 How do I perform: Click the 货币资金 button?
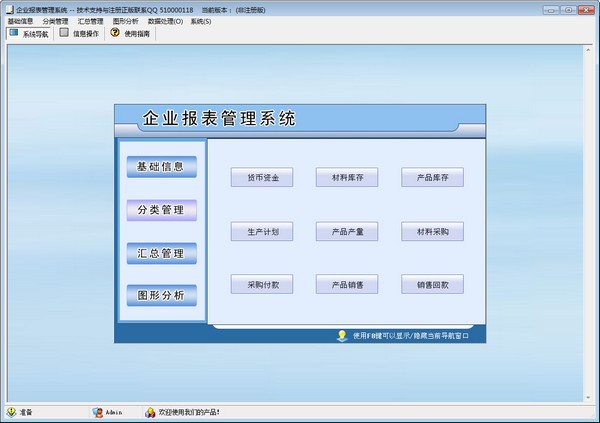pos(262,178)
